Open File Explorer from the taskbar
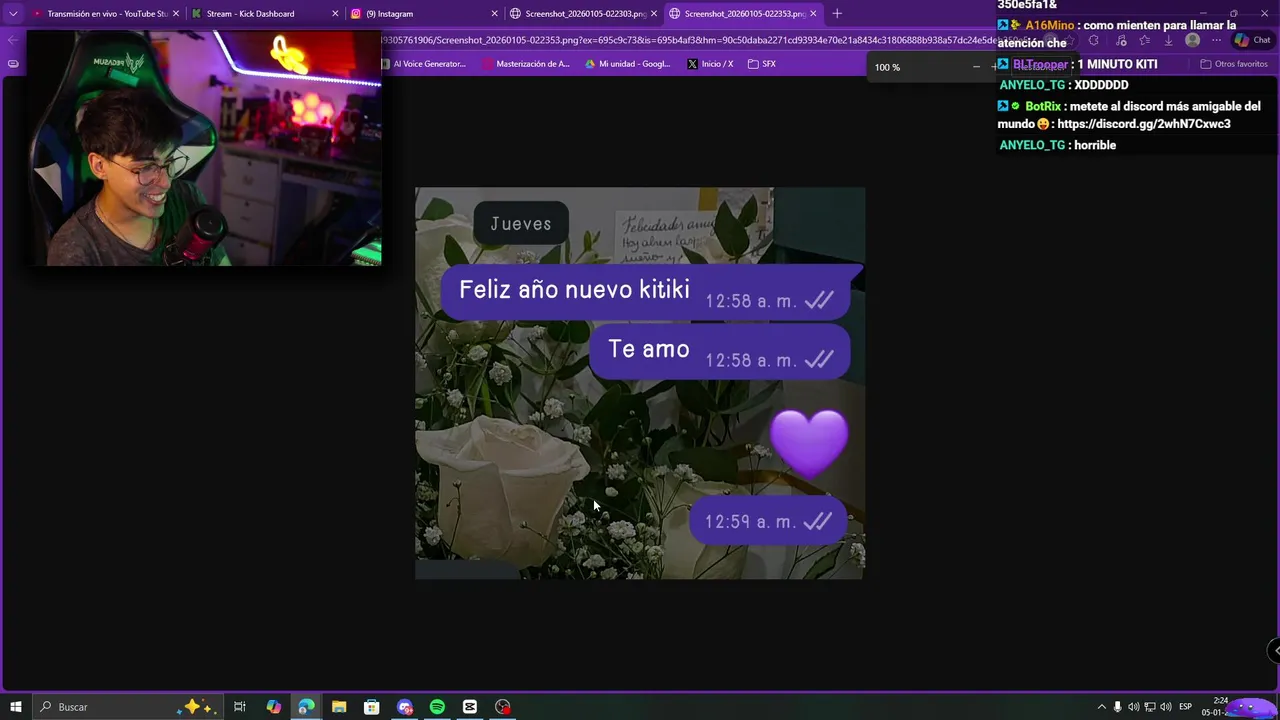 (339, 707)
